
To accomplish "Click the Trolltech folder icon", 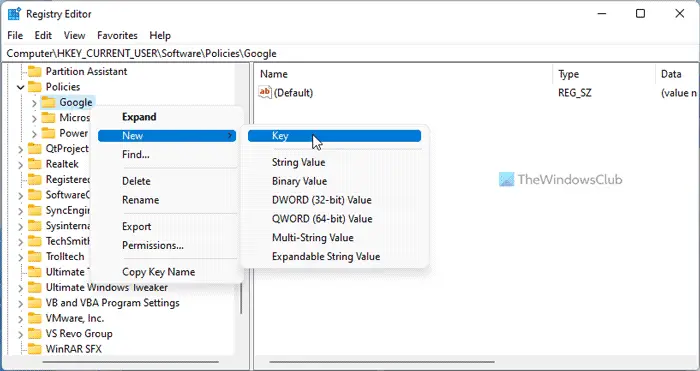I will (34, 257).
